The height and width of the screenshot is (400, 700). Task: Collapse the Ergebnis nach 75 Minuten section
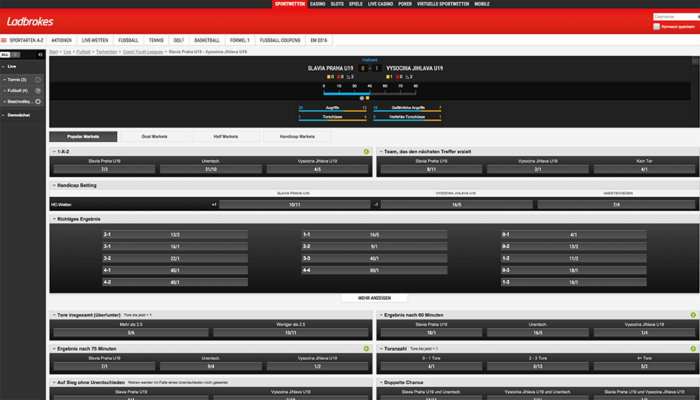coord(54,349)
